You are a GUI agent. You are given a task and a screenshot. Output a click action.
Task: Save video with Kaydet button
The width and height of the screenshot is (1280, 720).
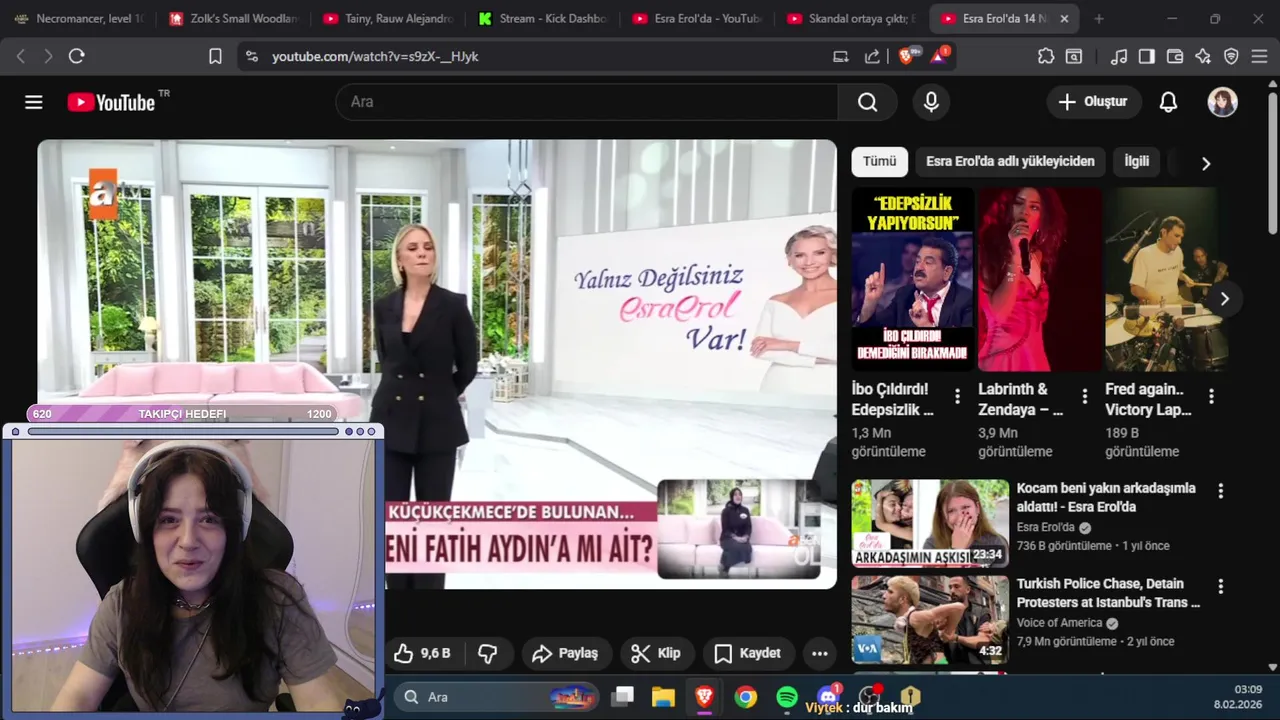pos(747,653)
